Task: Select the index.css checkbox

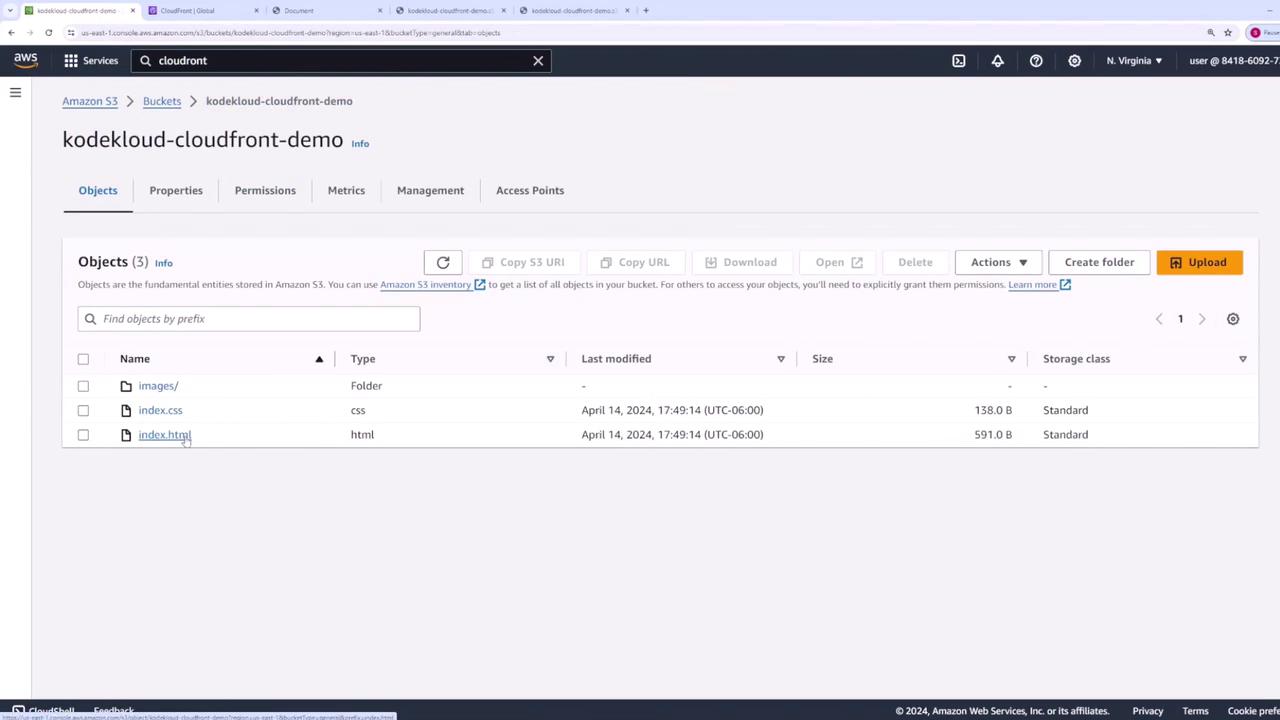Action: (x=83, y=410)
